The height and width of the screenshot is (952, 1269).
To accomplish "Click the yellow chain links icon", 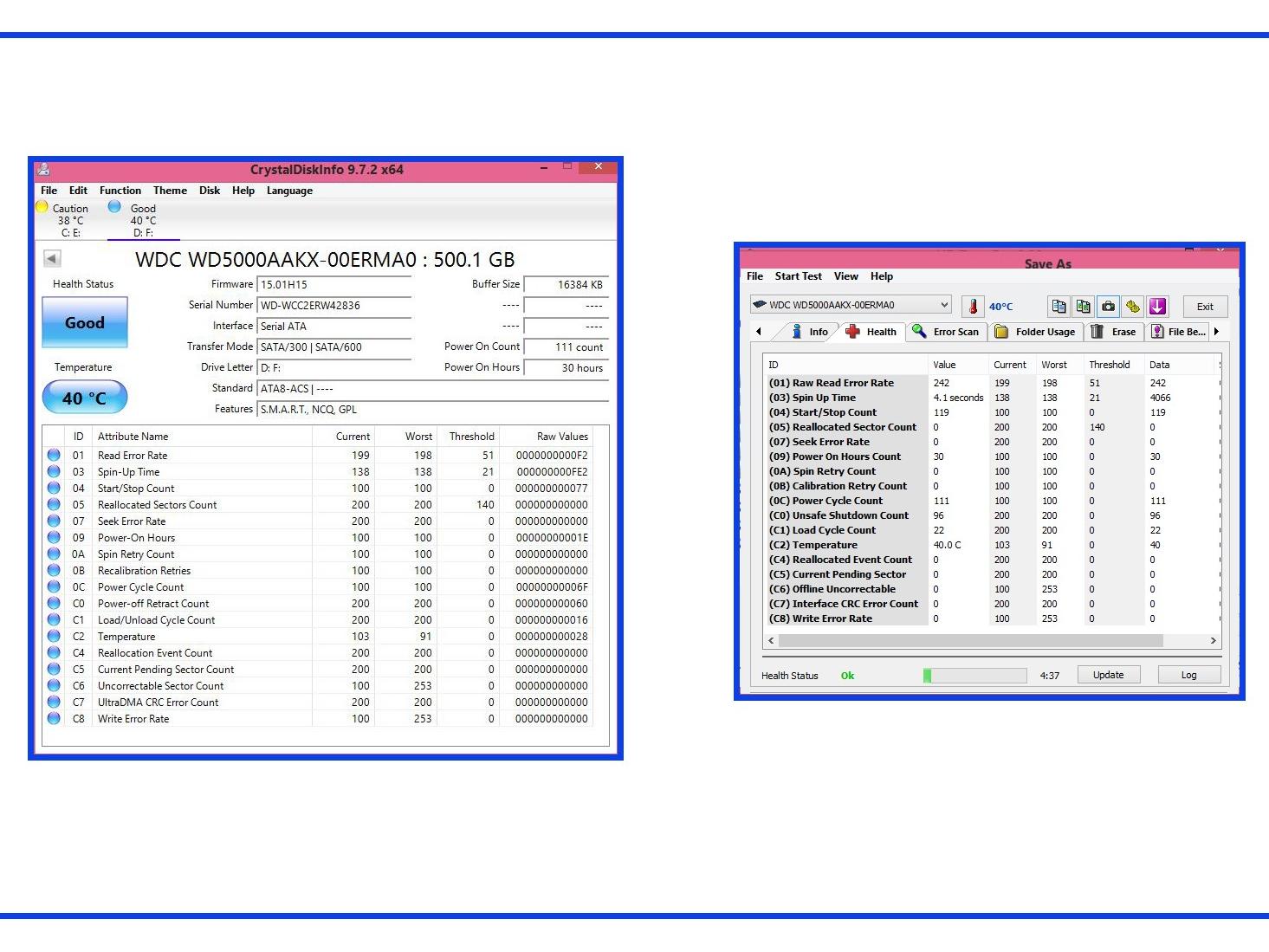I will (x=1132, y=306).
